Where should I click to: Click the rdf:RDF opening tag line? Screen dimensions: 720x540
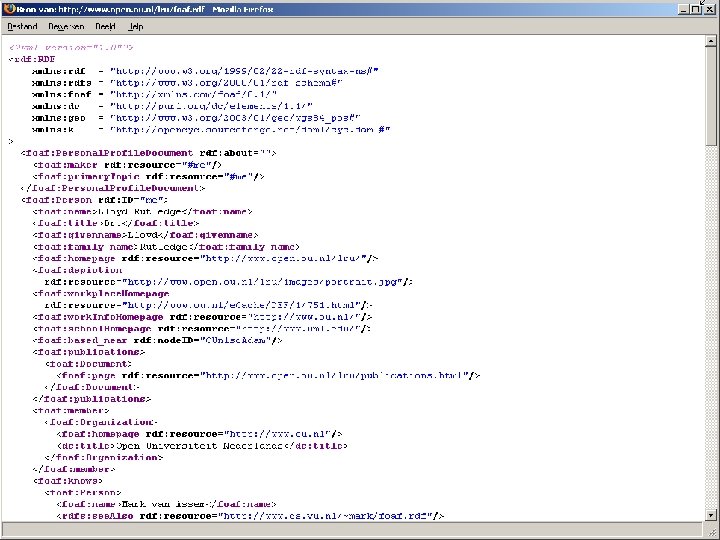(32, 59)
